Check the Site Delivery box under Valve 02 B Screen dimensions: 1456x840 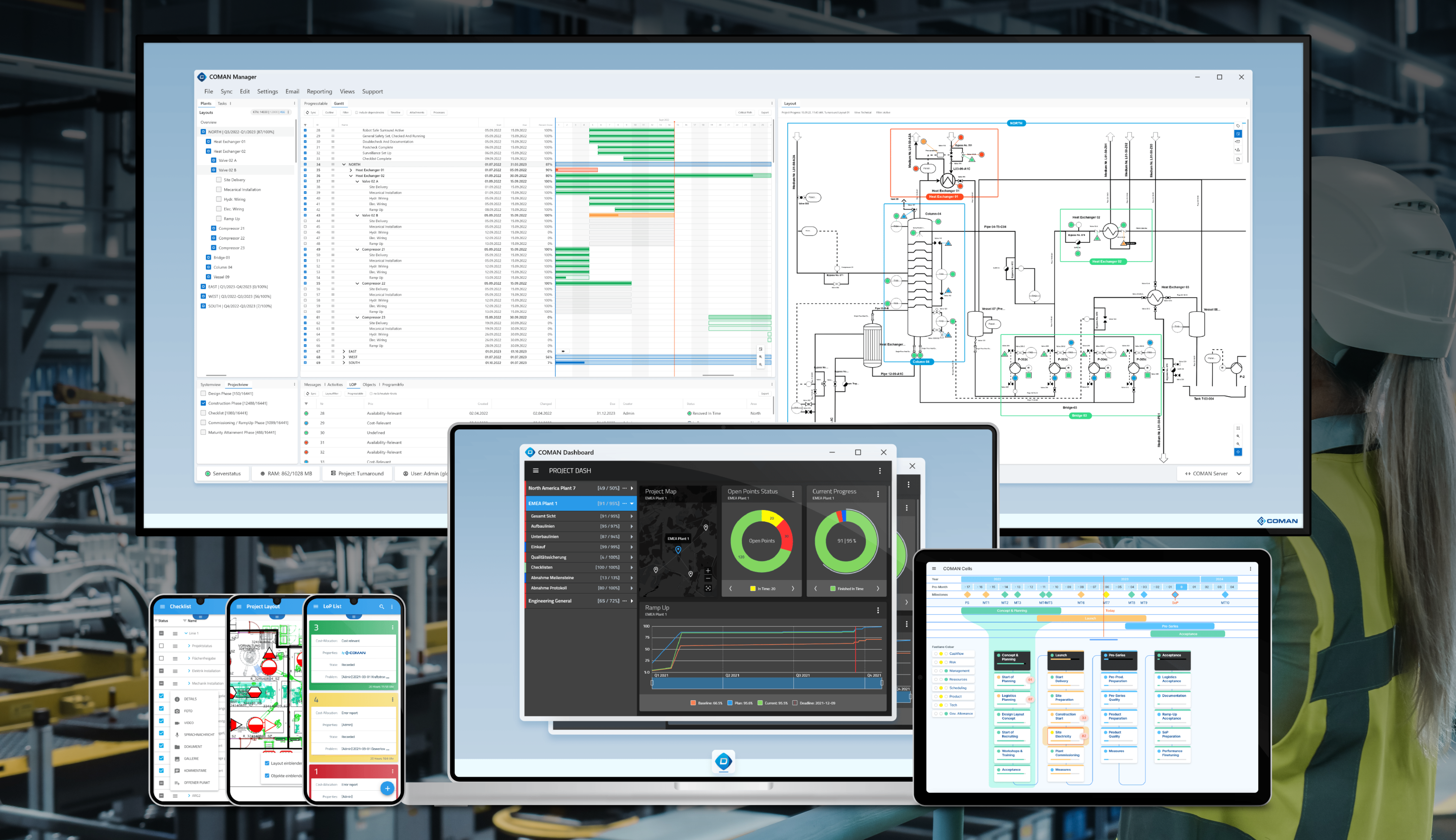(x=218, y=179)
